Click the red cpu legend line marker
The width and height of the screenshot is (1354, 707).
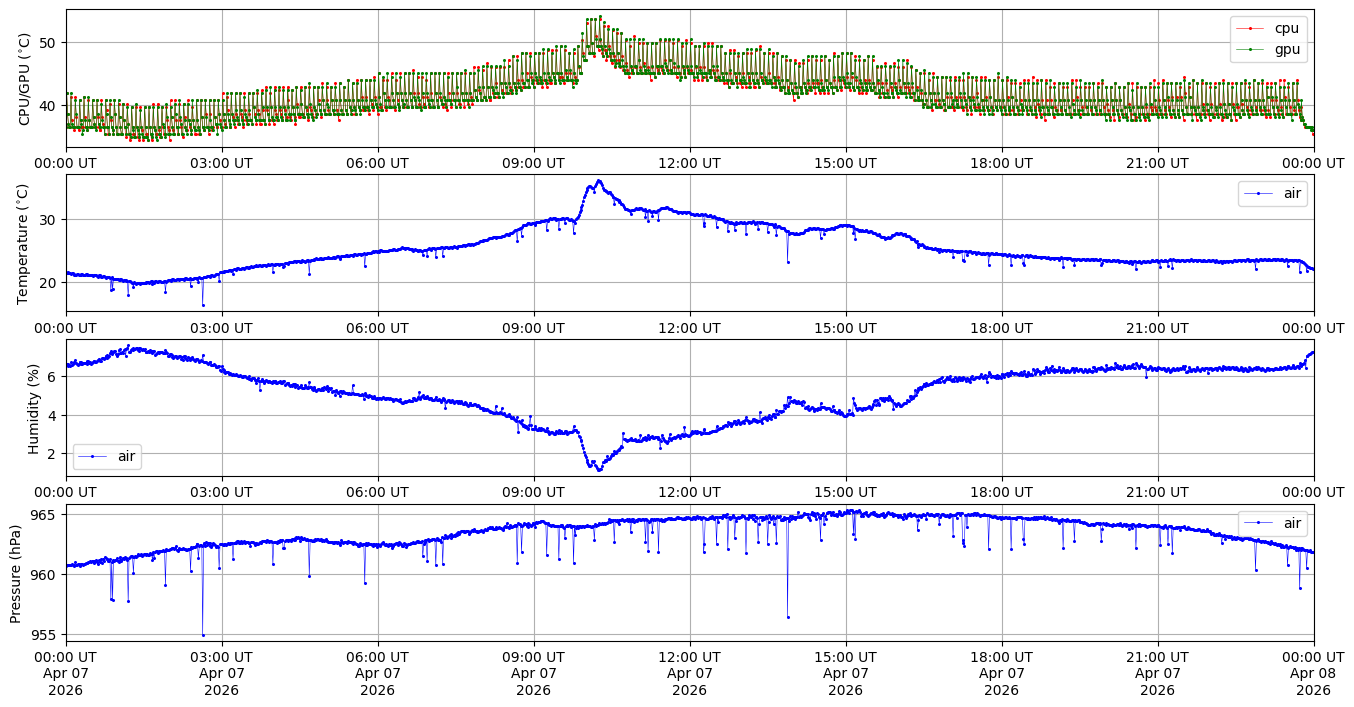1250,28
